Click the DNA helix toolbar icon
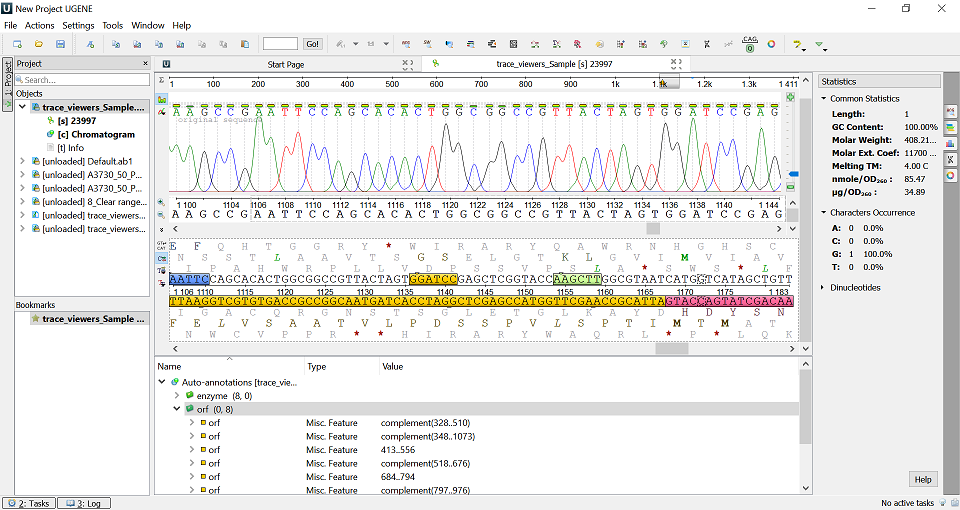Image resolution: width=960 pixels, height=510 pixels. pyautogui.click(x=707, y=44)
